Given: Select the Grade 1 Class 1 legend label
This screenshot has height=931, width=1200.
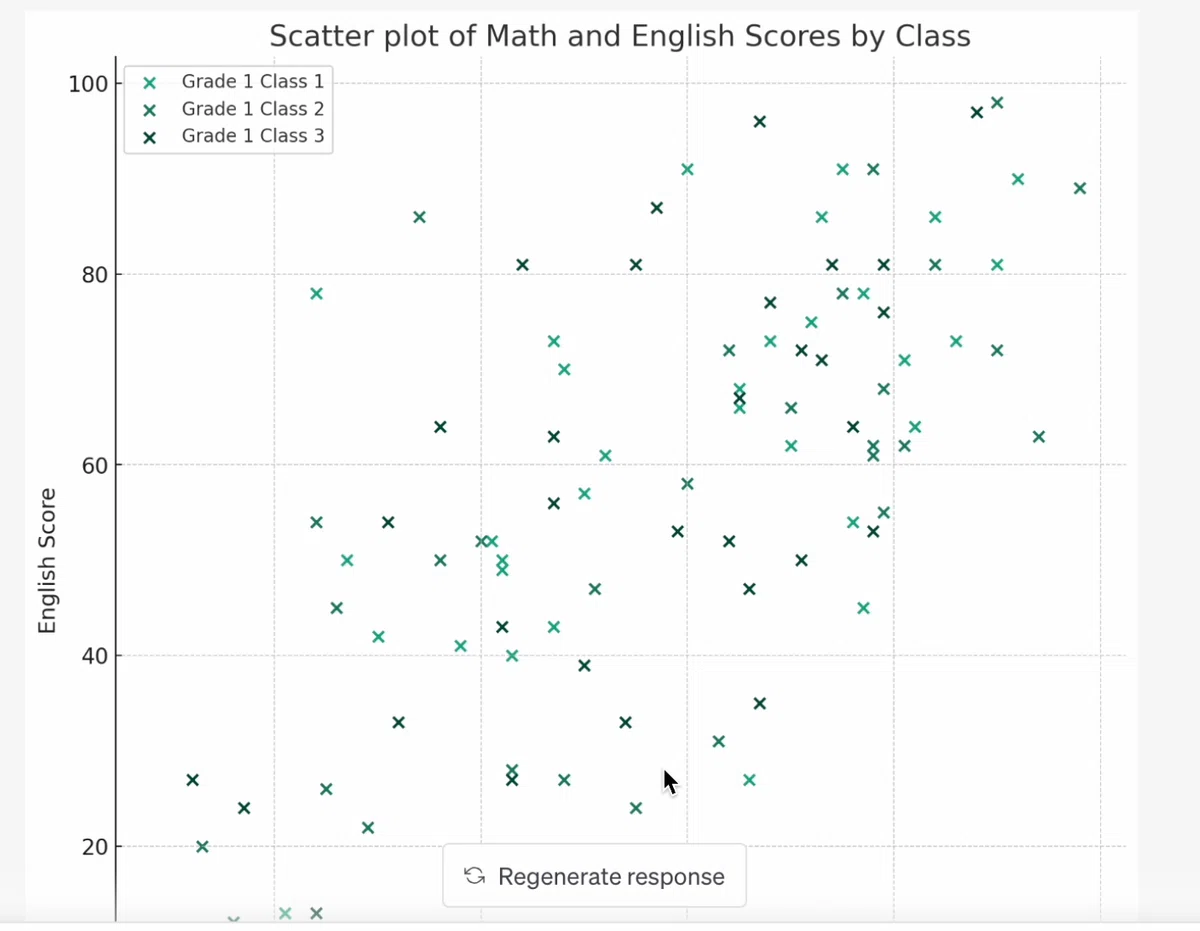Looking at the screenshot, I should [x=253, y=82].
